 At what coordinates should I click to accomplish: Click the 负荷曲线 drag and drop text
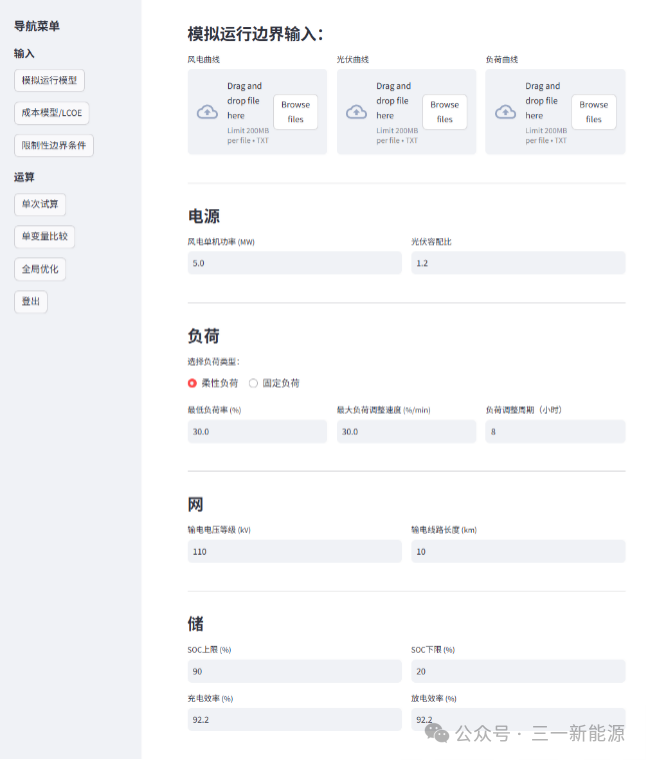pyautogui.click(x=543, y=101)
